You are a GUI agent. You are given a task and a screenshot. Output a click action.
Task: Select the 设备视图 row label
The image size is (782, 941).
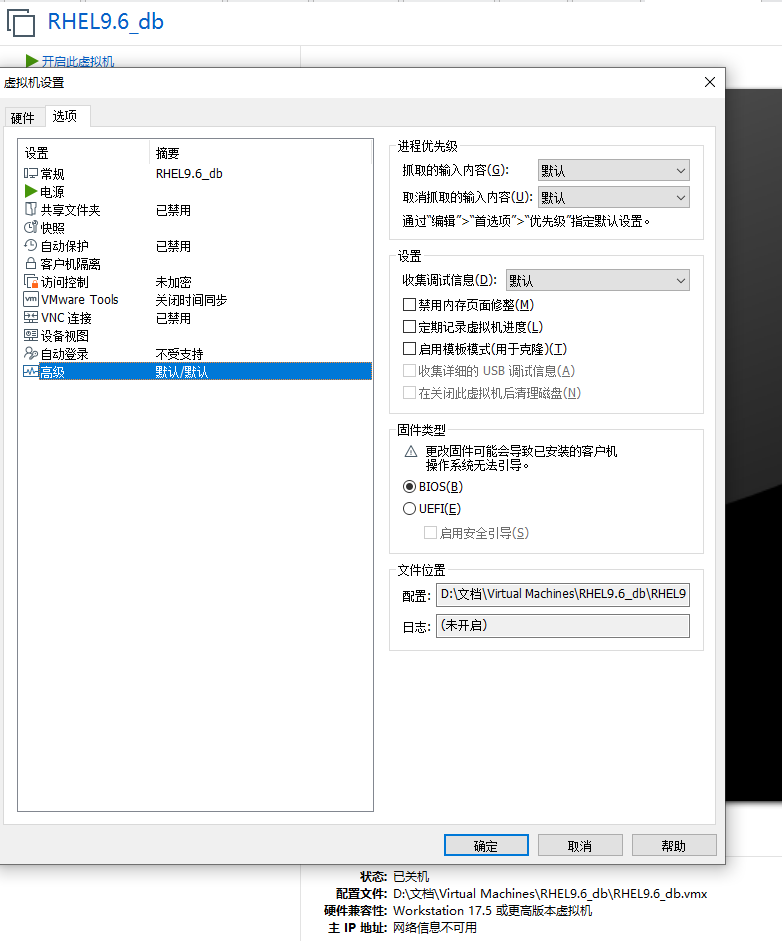64,336
